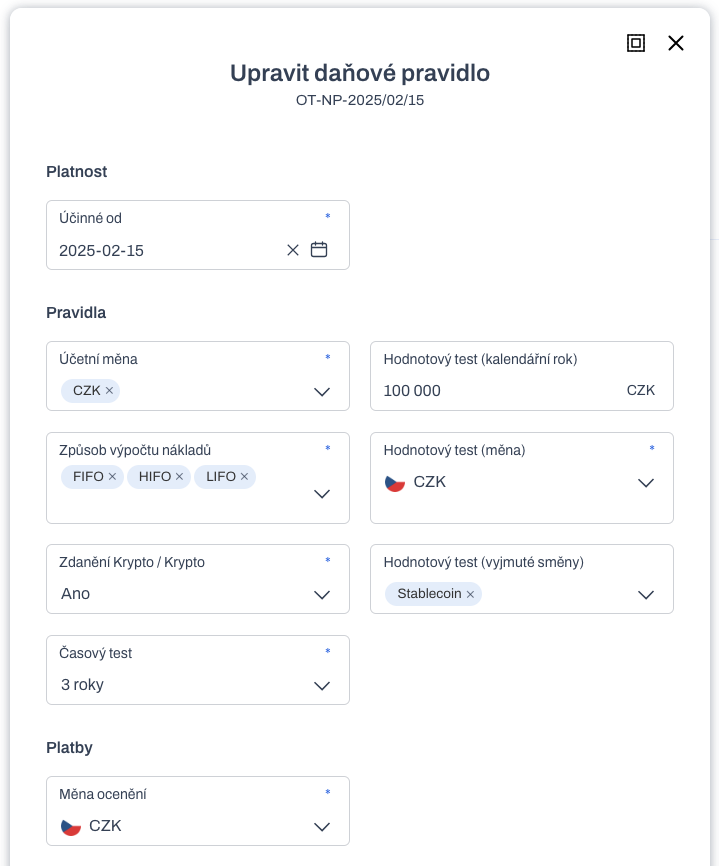Open the Zdanění Krypto / Krypto dropdown
The image size is (719, 866).
[x=322, y=594]
